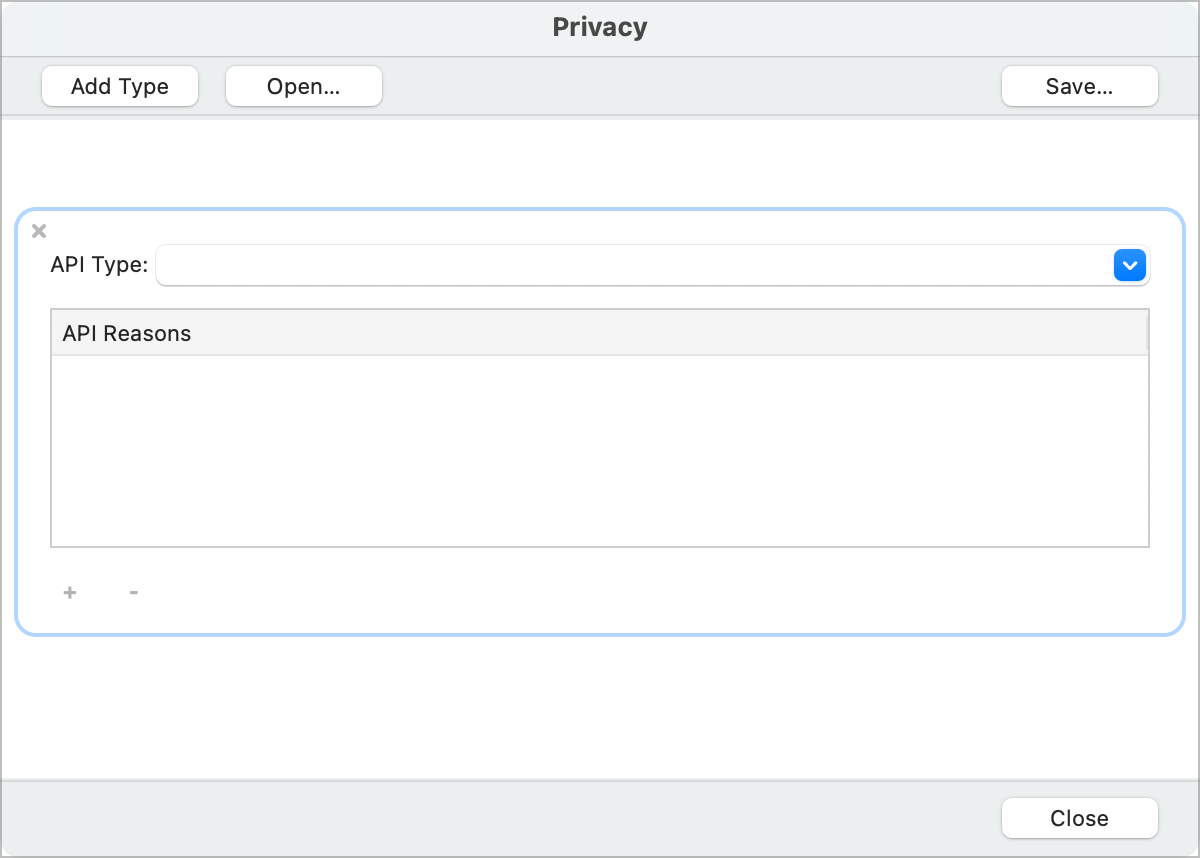Screen dimensions: 1200x858
Task: Click the bottom bar left of Close
Action: click(500, 818)
